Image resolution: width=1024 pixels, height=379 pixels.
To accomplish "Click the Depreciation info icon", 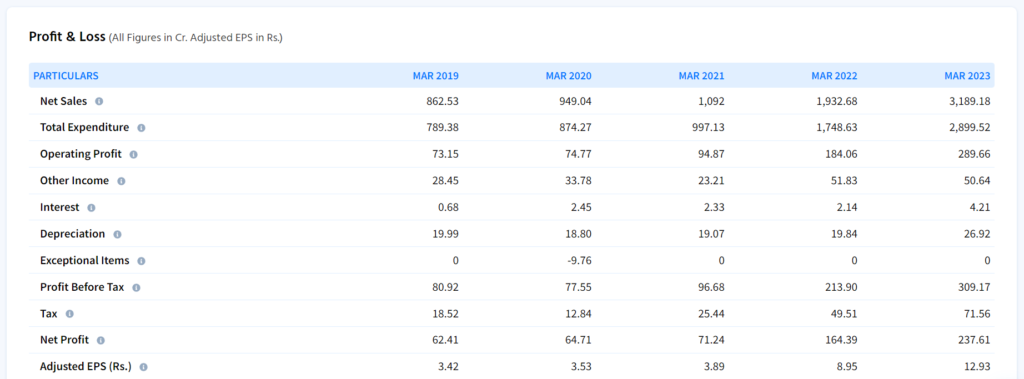I will pyautogui.click(x=117, y=234).
